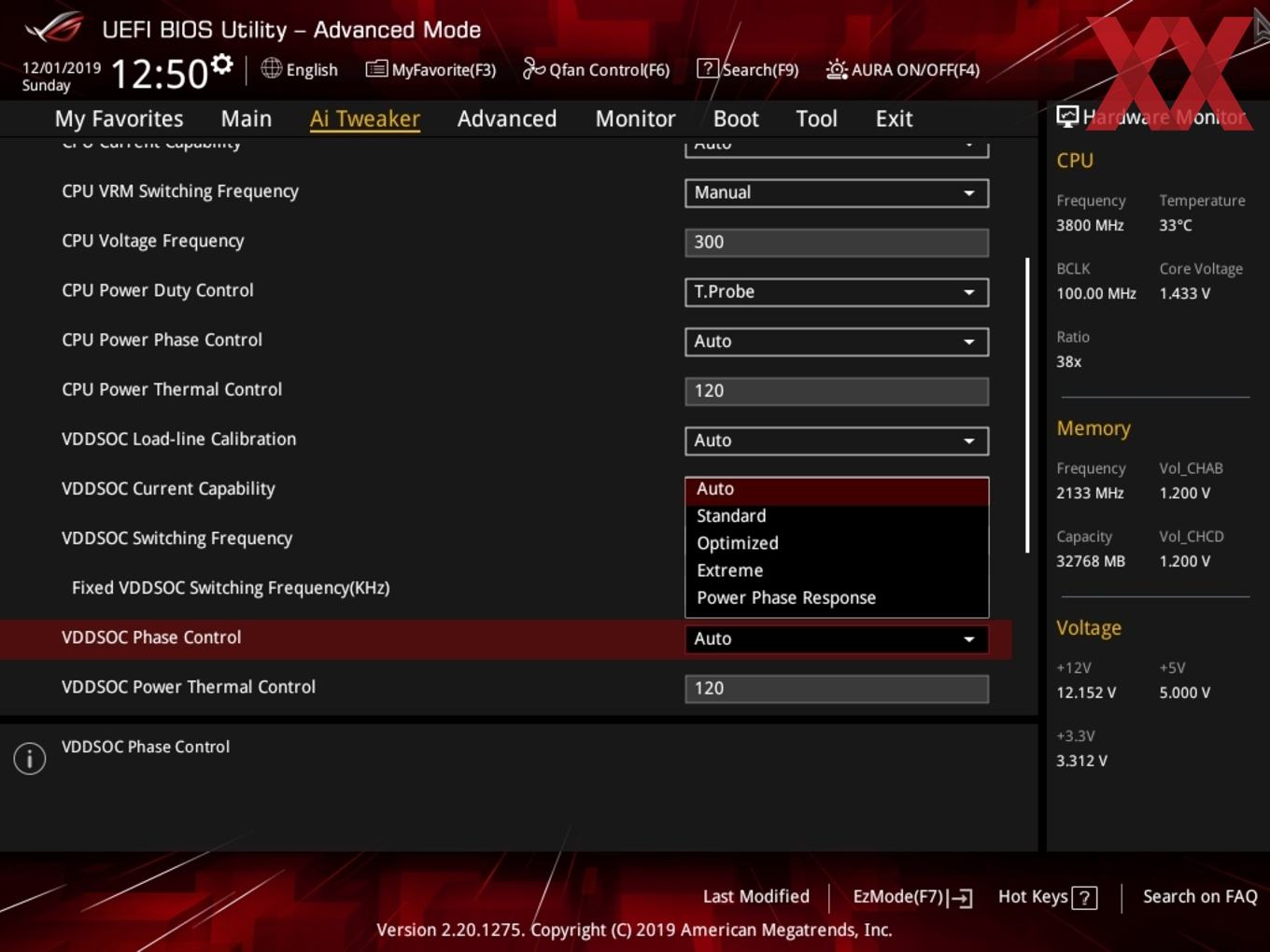Select Extreme phase control option
Viewport: 1270px width, 952px height.
[x=837, y=570]
